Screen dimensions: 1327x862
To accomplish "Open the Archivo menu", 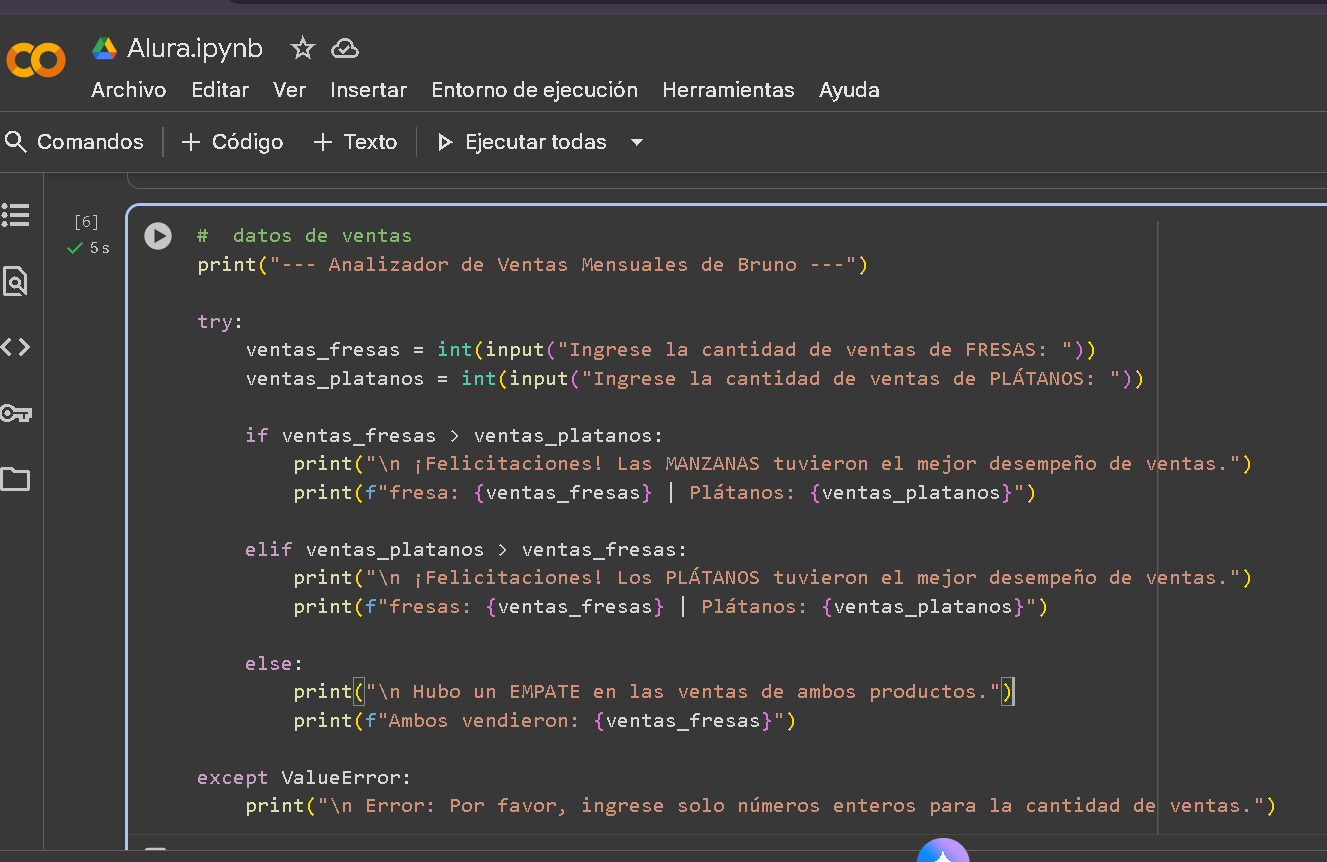I will (x=128, y=90).
